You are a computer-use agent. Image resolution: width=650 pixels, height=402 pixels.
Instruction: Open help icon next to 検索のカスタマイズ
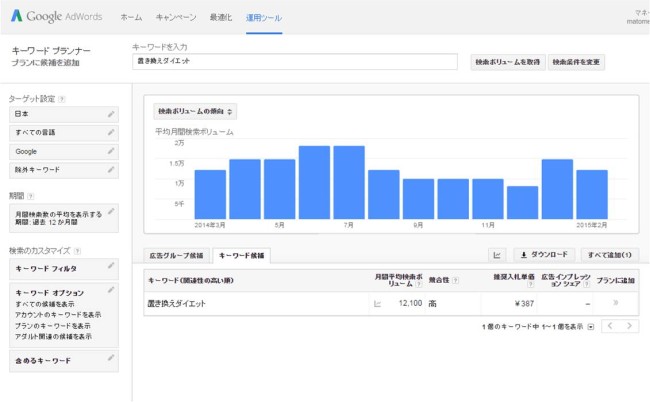(77, 251)
